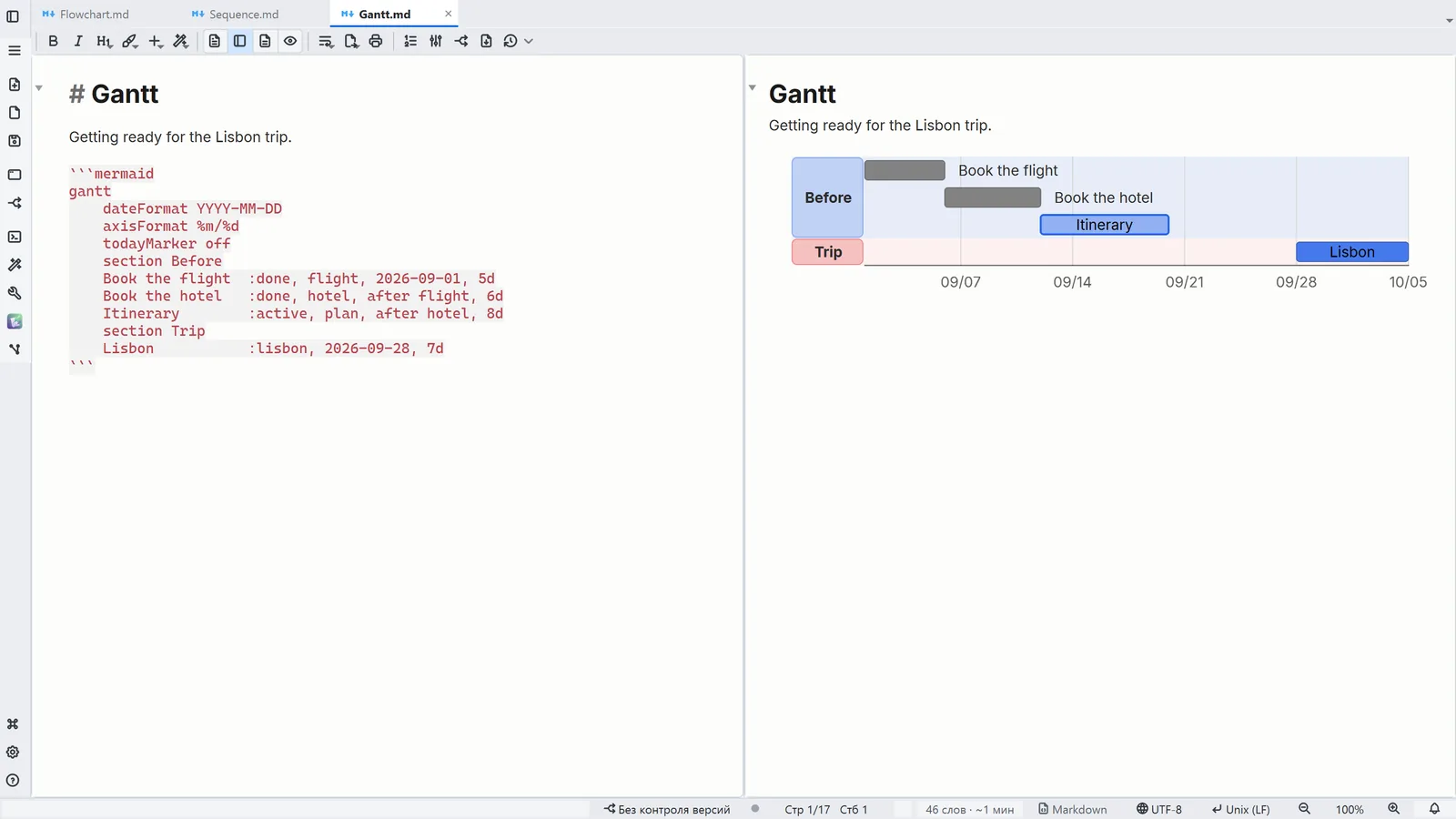Select the Lisbon bar in Gantt chart
This screenshot has width=1456, height=819.
(1352, 252)
